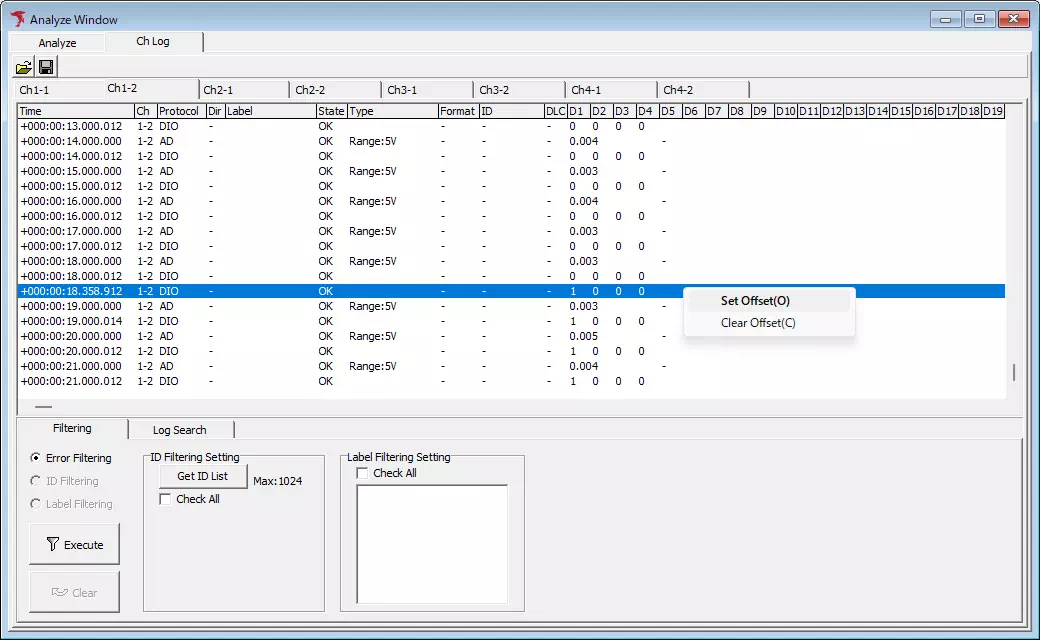Click inside the Label Filtering list box
The width and height of the screenshot is (1040, 640).
[432, 544]
